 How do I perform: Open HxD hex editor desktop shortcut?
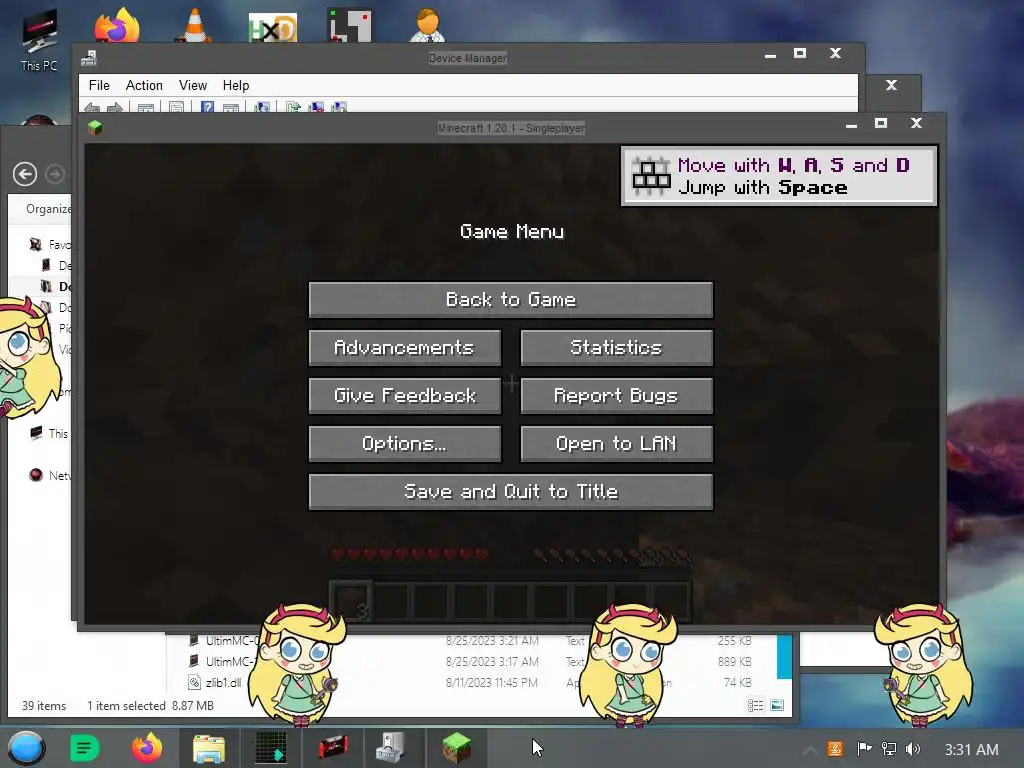(x=272, y=27)
